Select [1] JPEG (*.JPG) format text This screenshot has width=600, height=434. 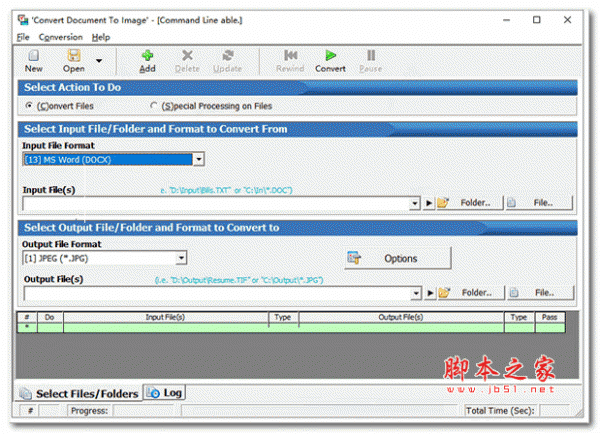(x=56, y=259)
